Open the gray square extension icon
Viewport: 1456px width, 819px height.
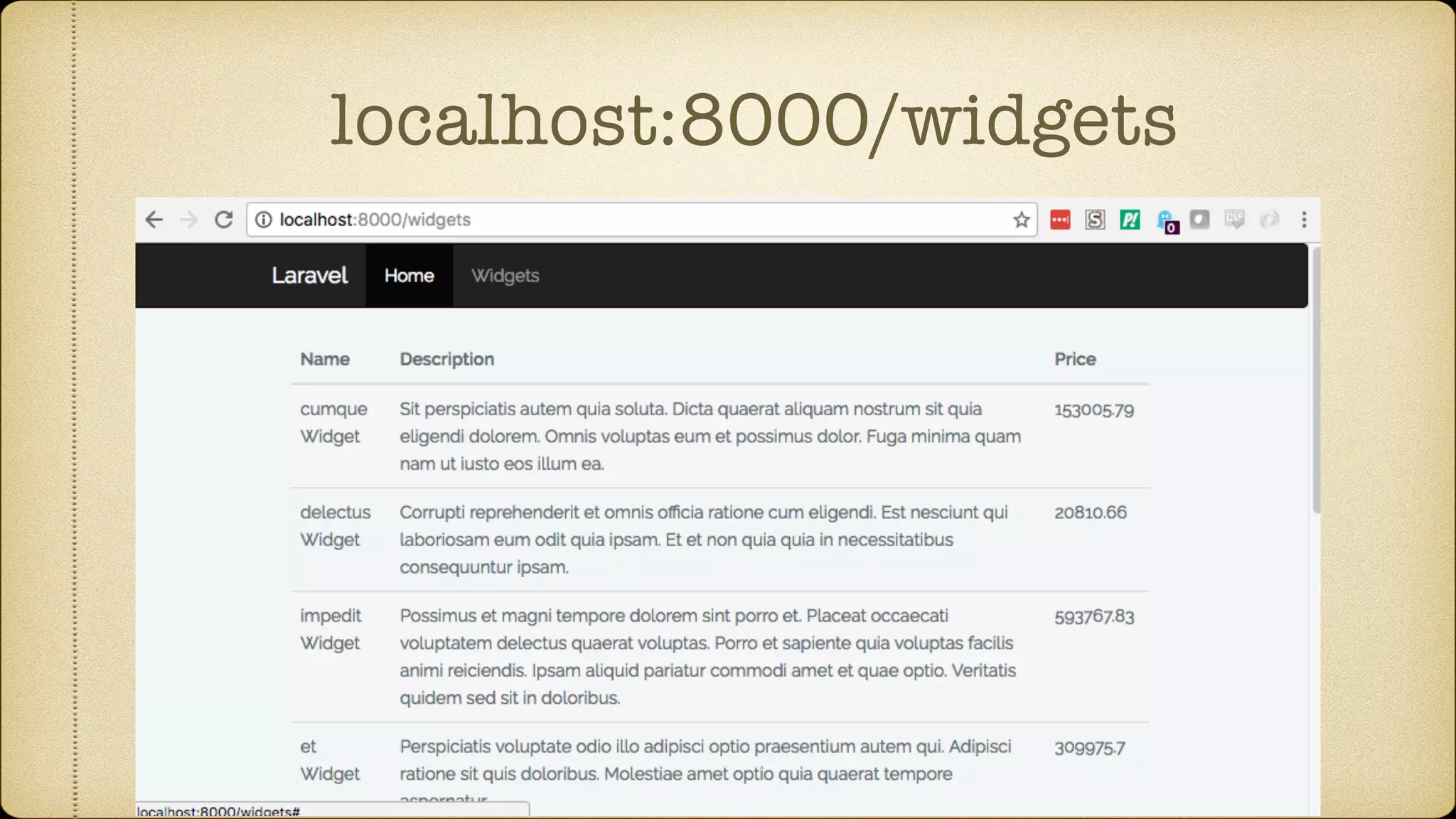click(1200, 219)
